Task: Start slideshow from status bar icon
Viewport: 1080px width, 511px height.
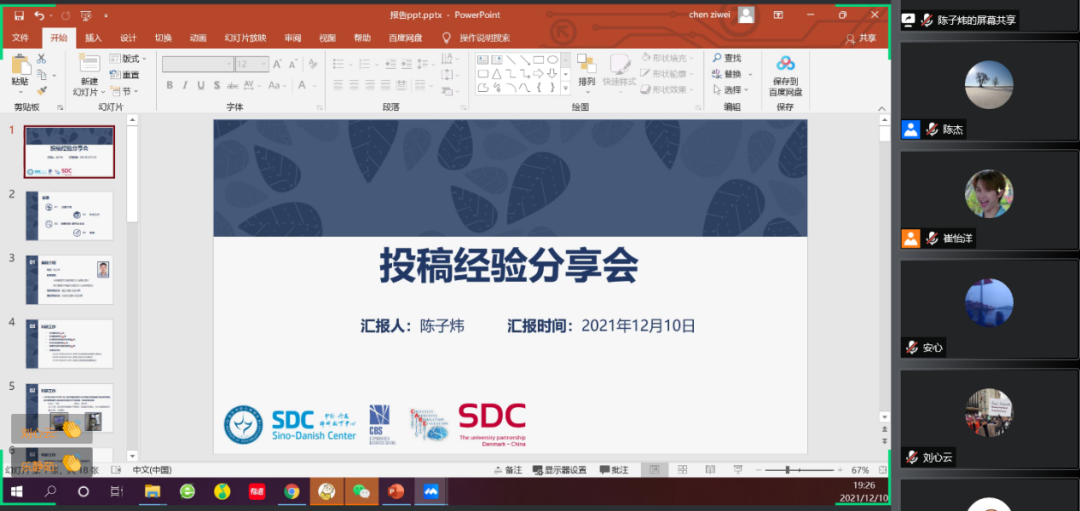Action: (x=738, y=470)
